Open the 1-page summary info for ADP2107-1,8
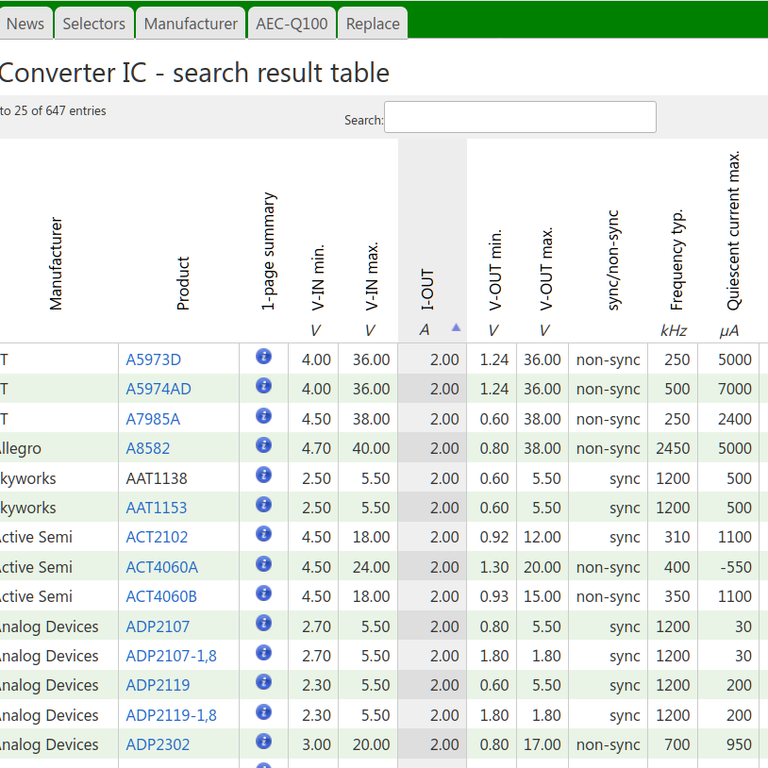Screen dimensions: 768x768 coord(264,653)
